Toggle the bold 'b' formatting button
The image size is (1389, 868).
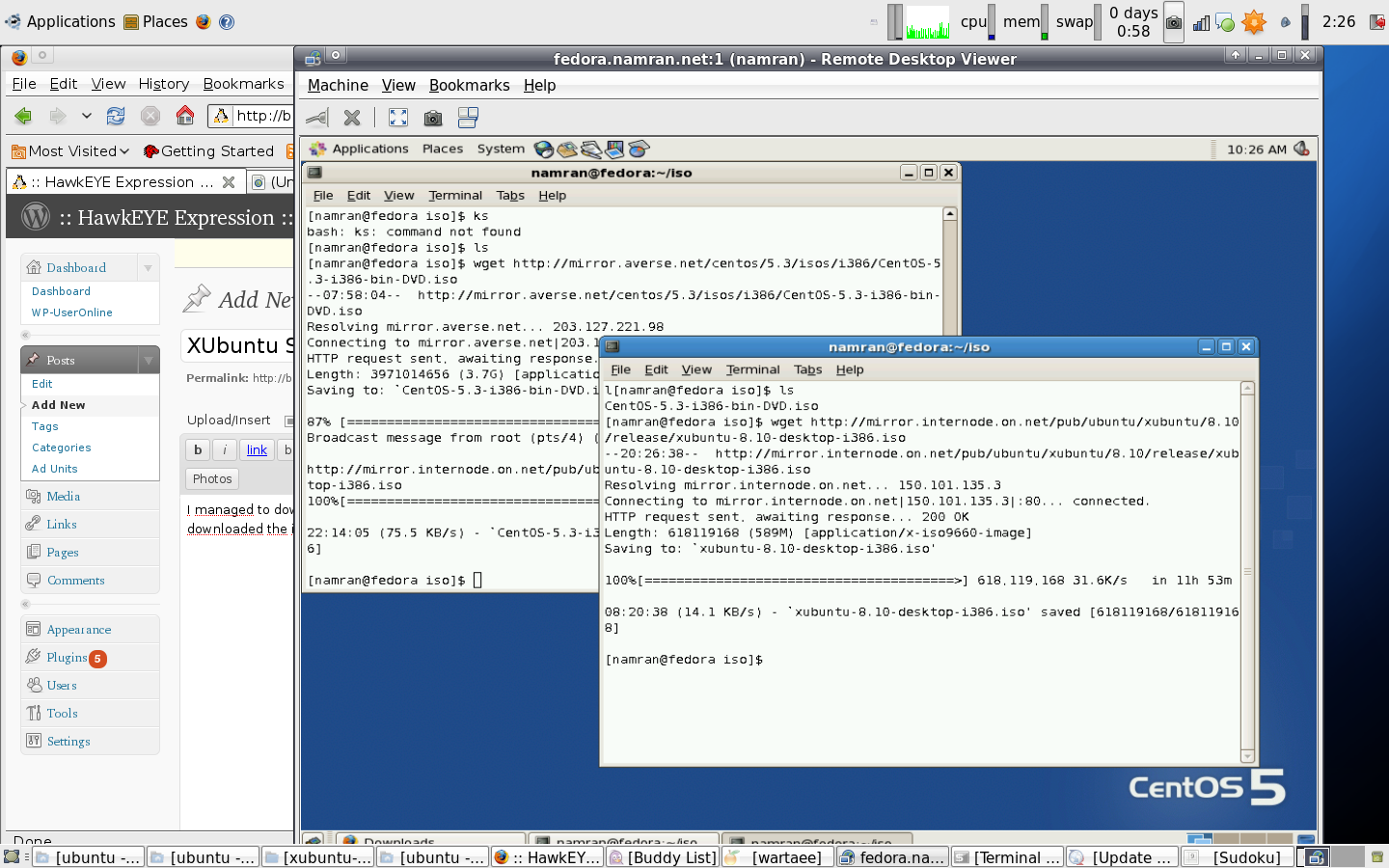tap(198, 449)
